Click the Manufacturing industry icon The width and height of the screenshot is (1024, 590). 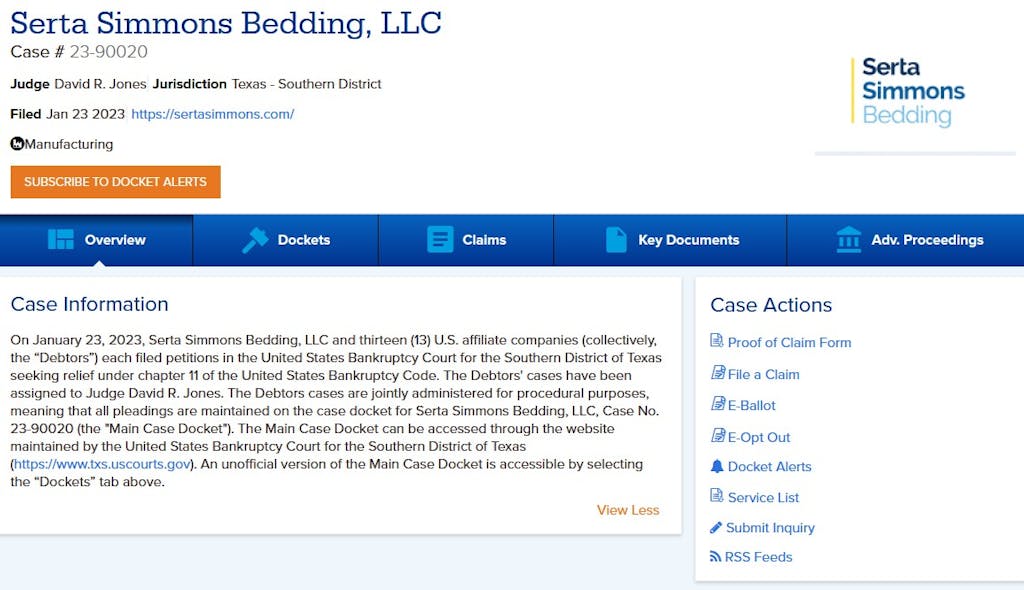coord(17,144)
